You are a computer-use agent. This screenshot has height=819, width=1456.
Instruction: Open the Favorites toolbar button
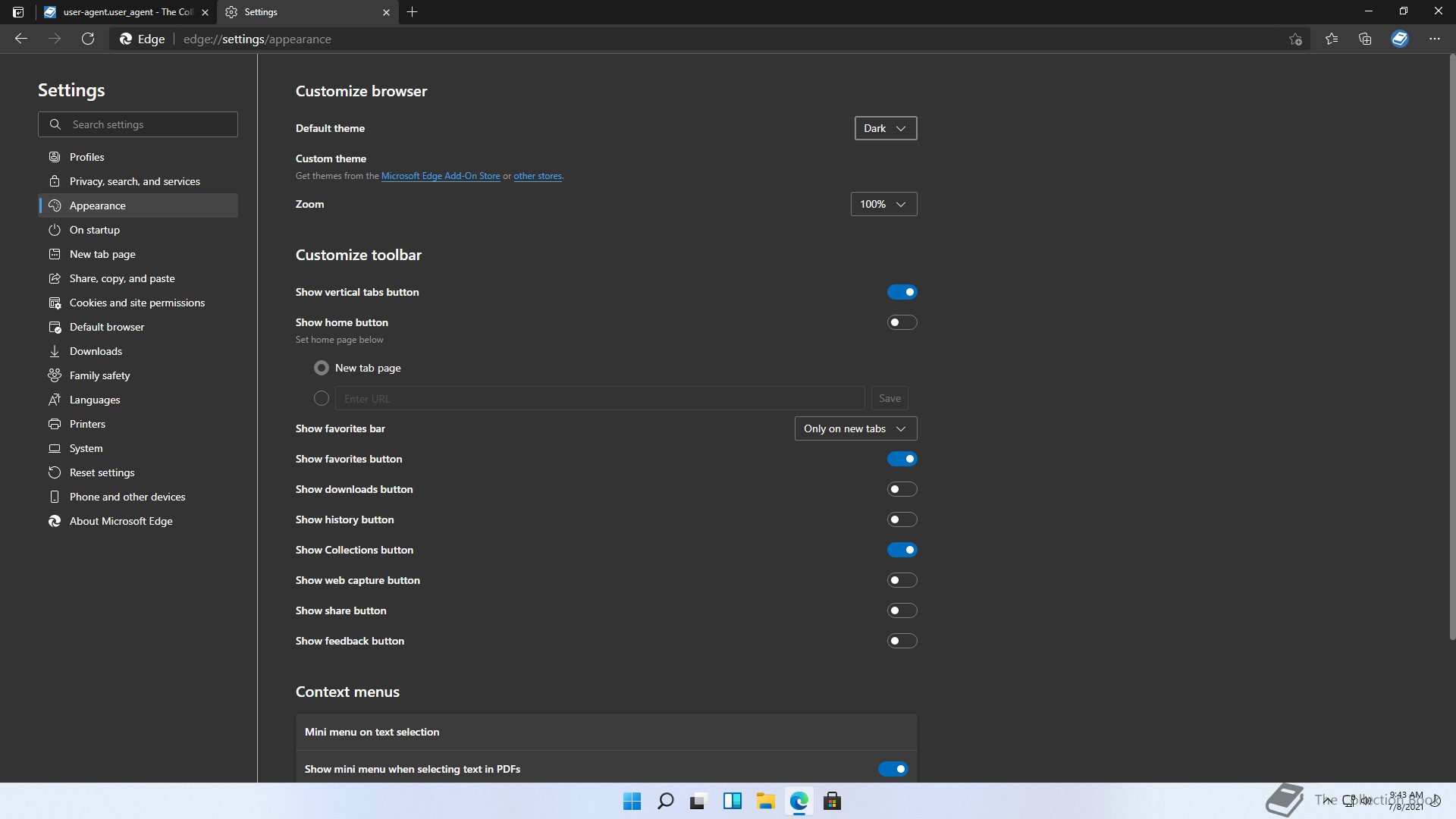(x=1332, y=39)
